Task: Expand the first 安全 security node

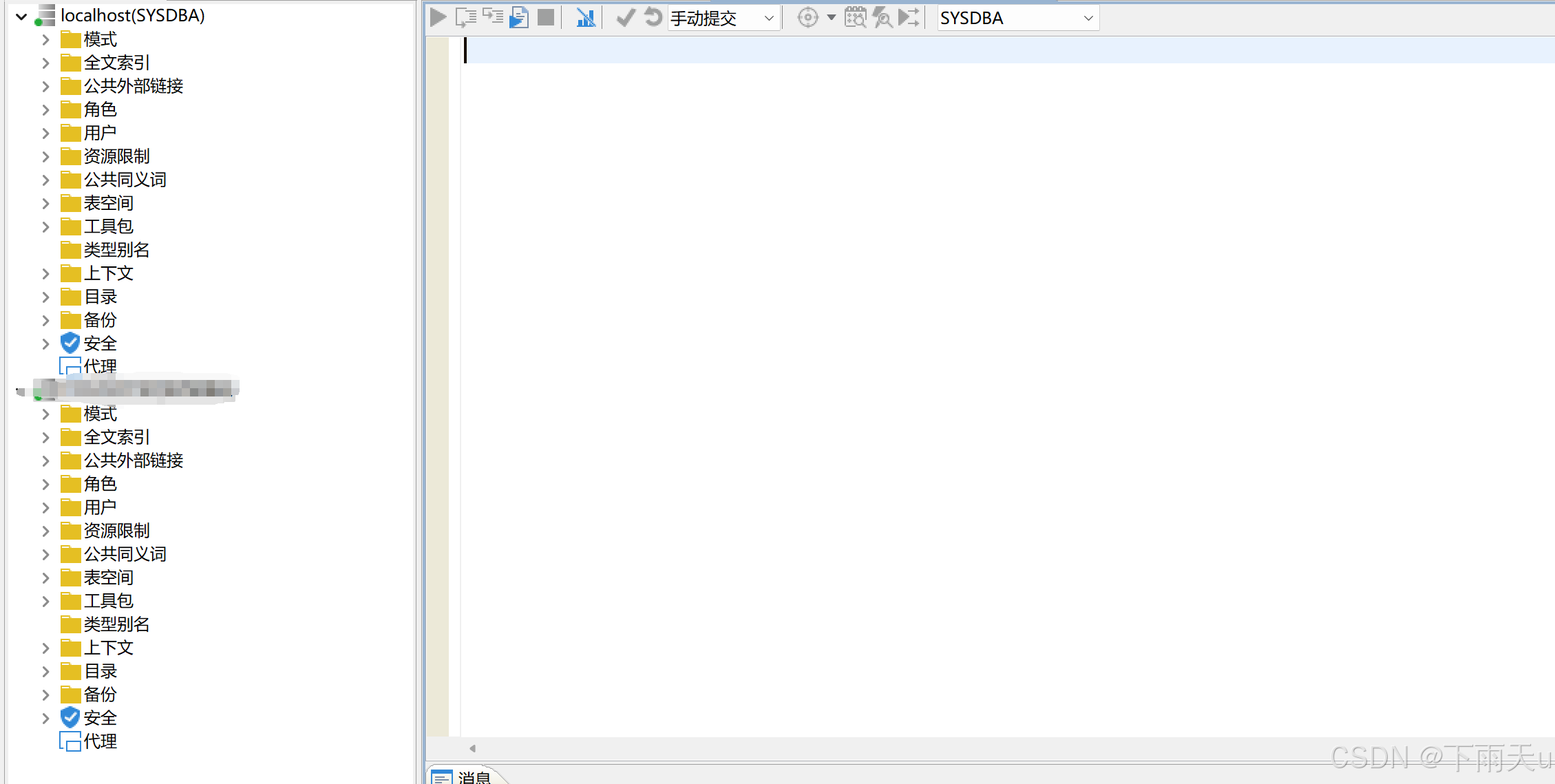Action: click(45, 343)
